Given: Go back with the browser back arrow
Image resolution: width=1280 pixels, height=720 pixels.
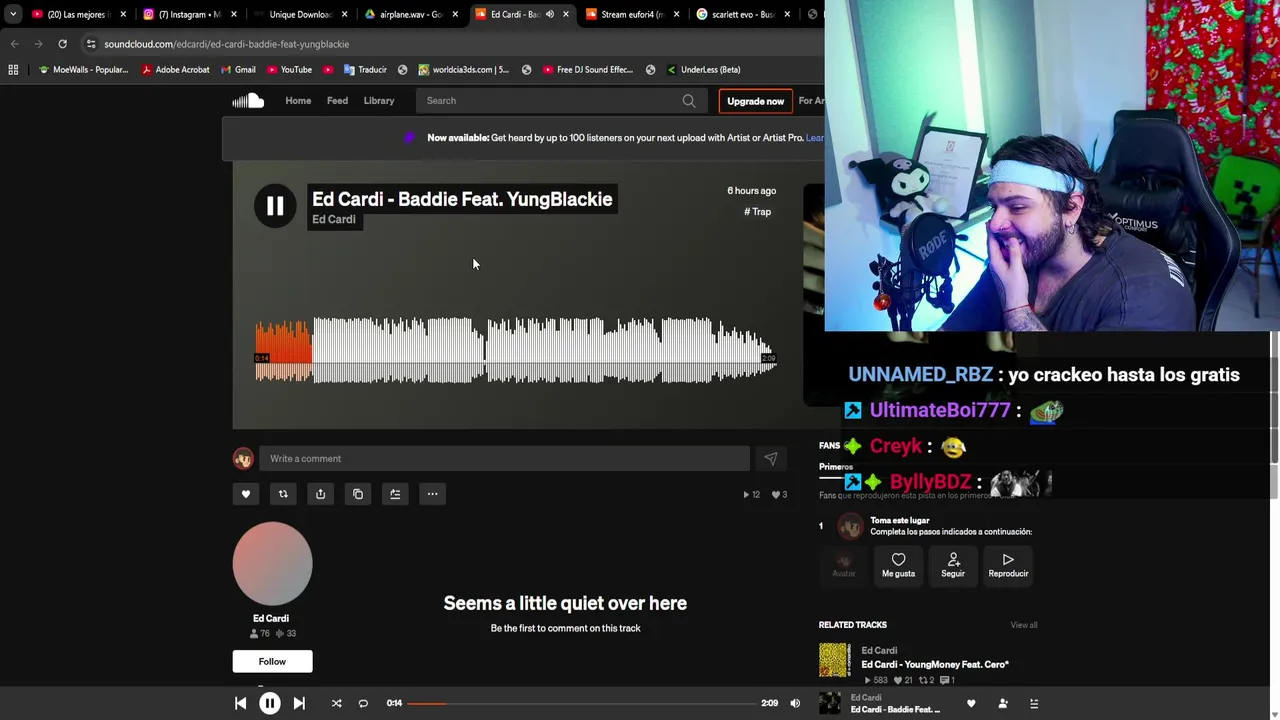Looking at the screenshot, I should pyautogui.click(x=14, y=44).
